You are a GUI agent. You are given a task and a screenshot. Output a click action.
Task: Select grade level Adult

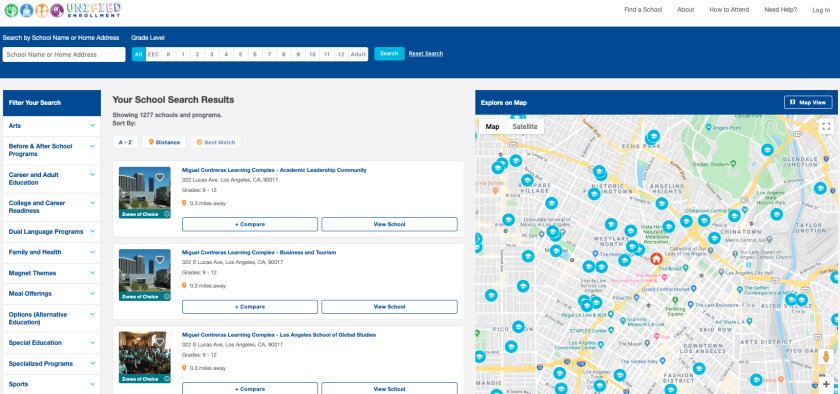click(x=358, y=54)
